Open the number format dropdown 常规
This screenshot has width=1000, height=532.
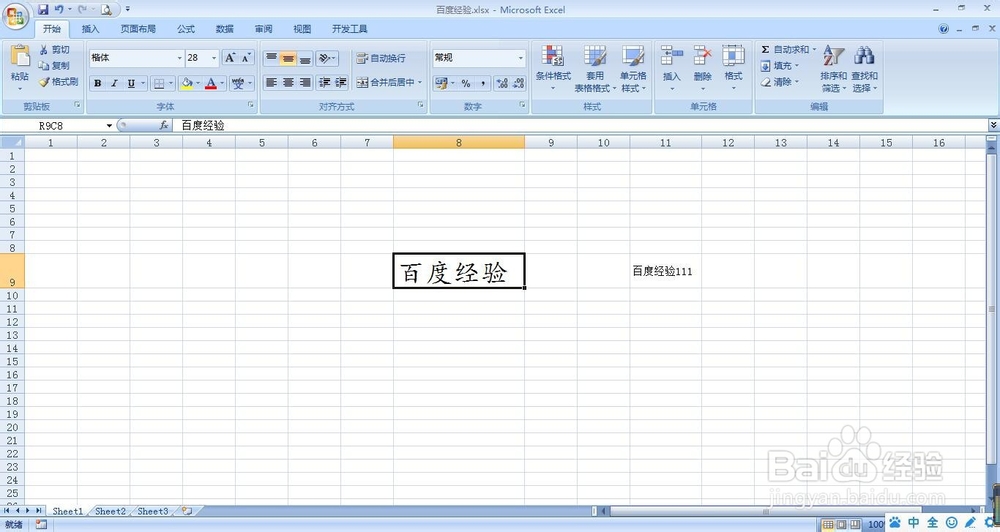520,57
